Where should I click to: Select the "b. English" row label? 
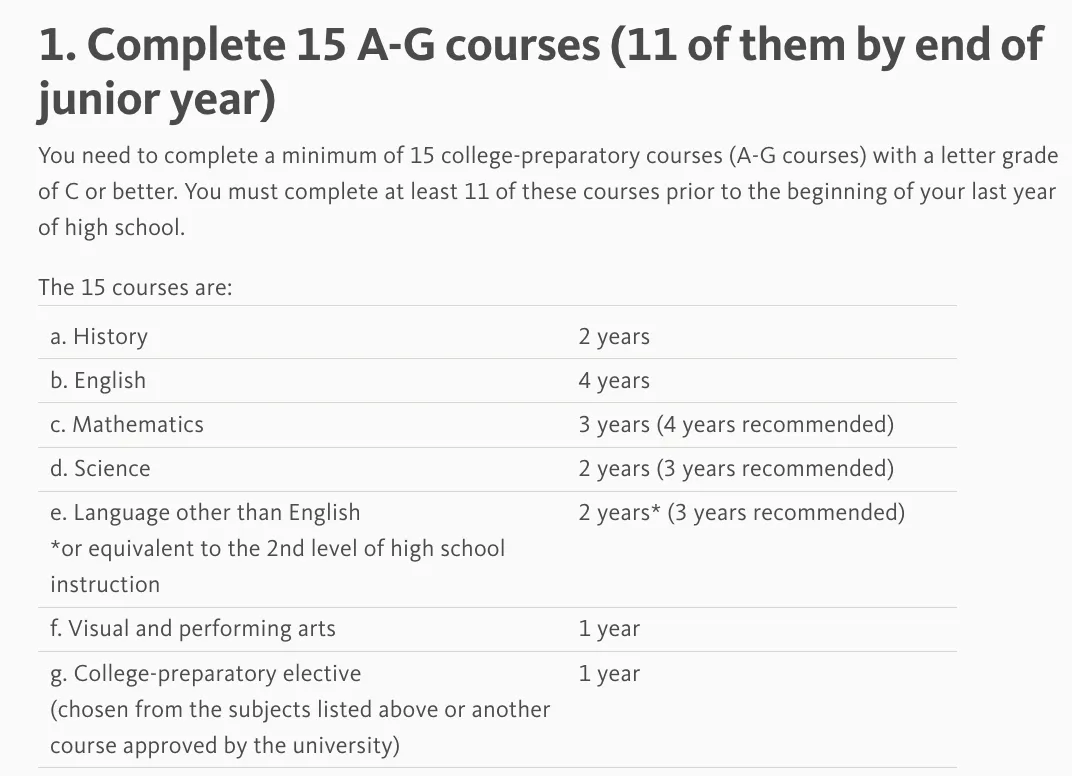pos(98,381)
